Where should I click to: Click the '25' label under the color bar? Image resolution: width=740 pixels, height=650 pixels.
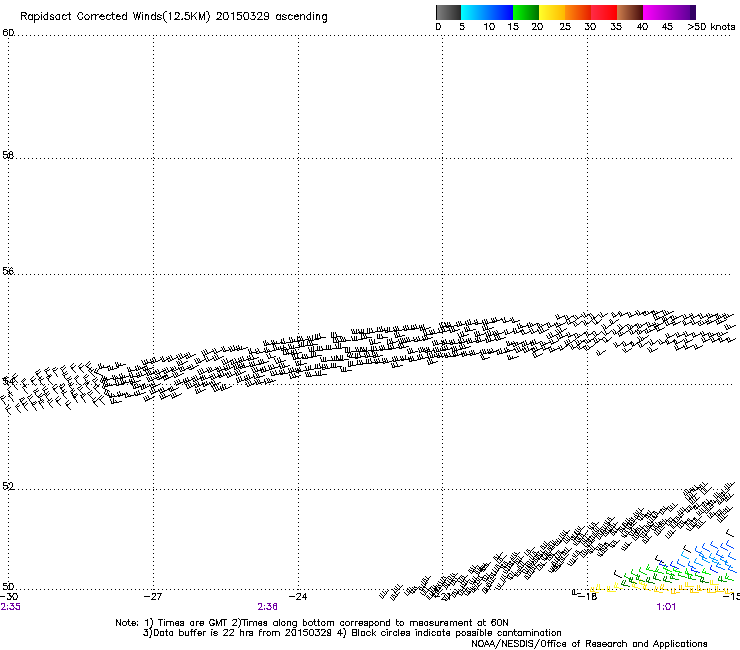click(x=565, y=27)
